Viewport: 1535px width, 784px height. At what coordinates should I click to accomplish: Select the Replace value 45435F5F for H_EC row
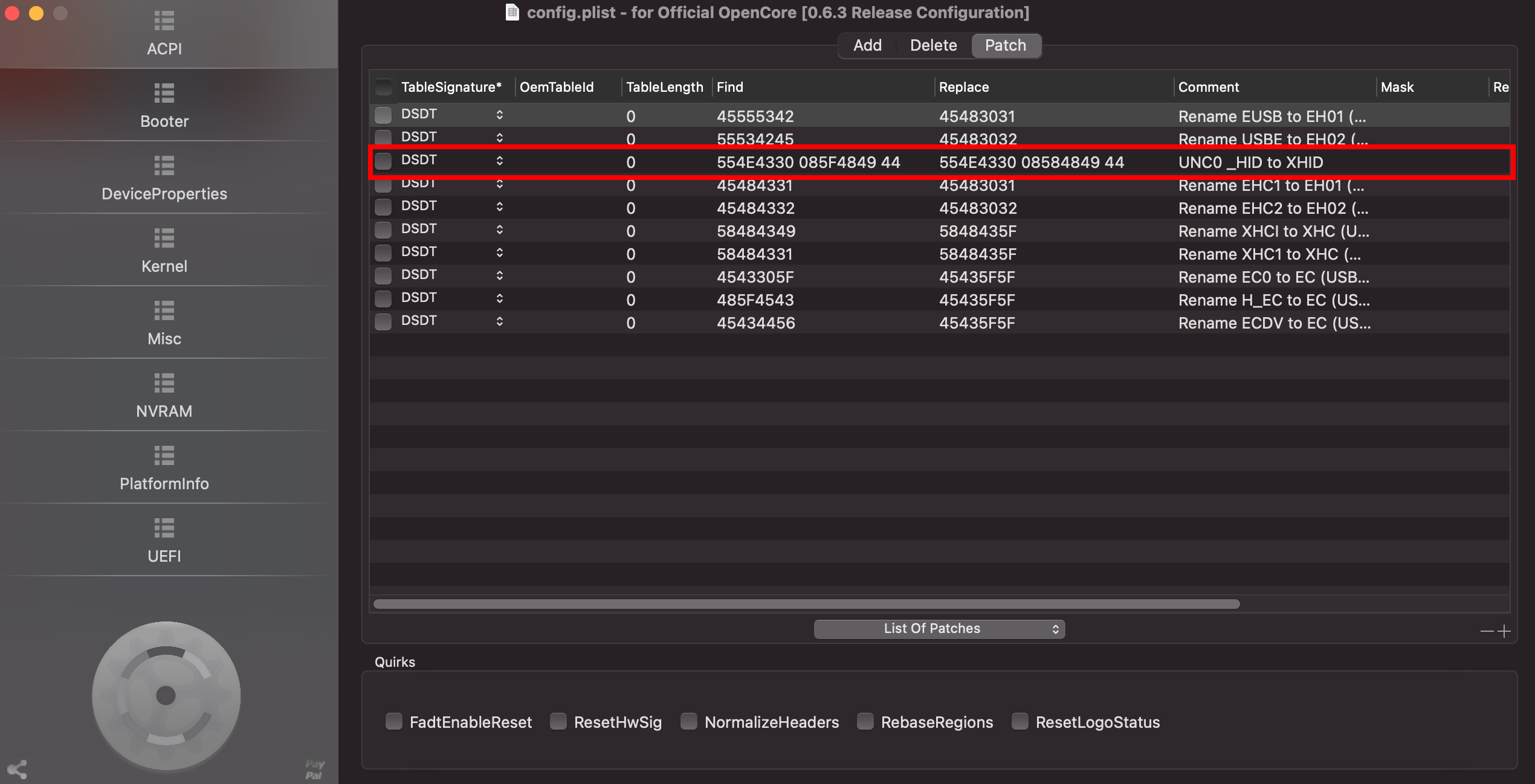[x=977, y=300]
